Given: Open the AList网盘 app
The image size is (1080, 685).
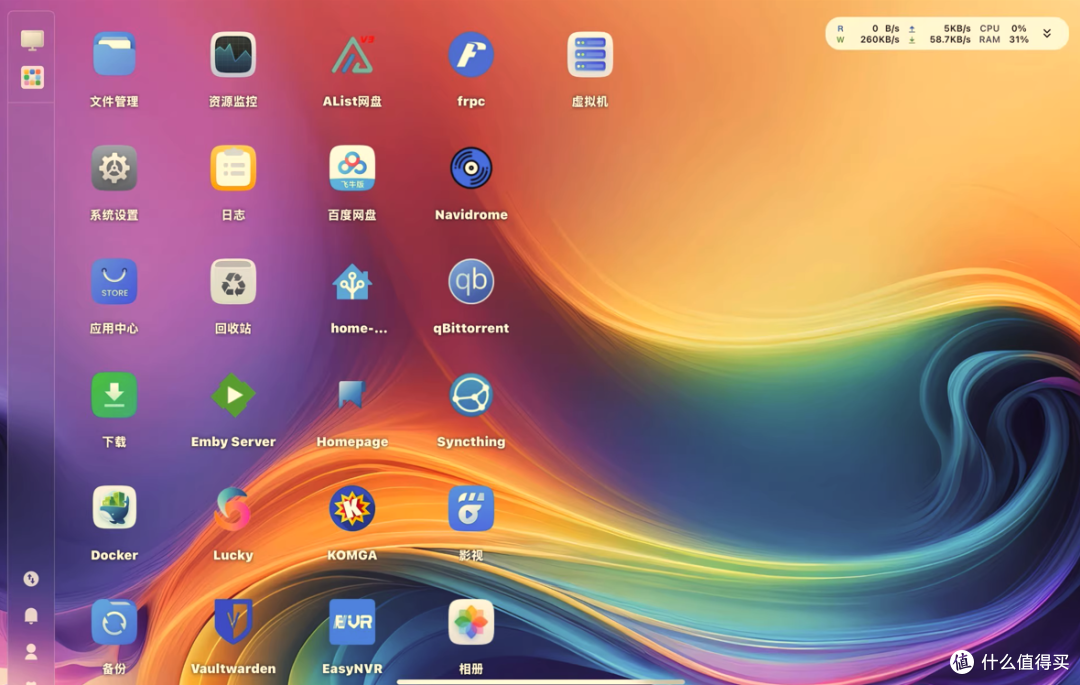Looking at the screenshot, I should (352, 54).
